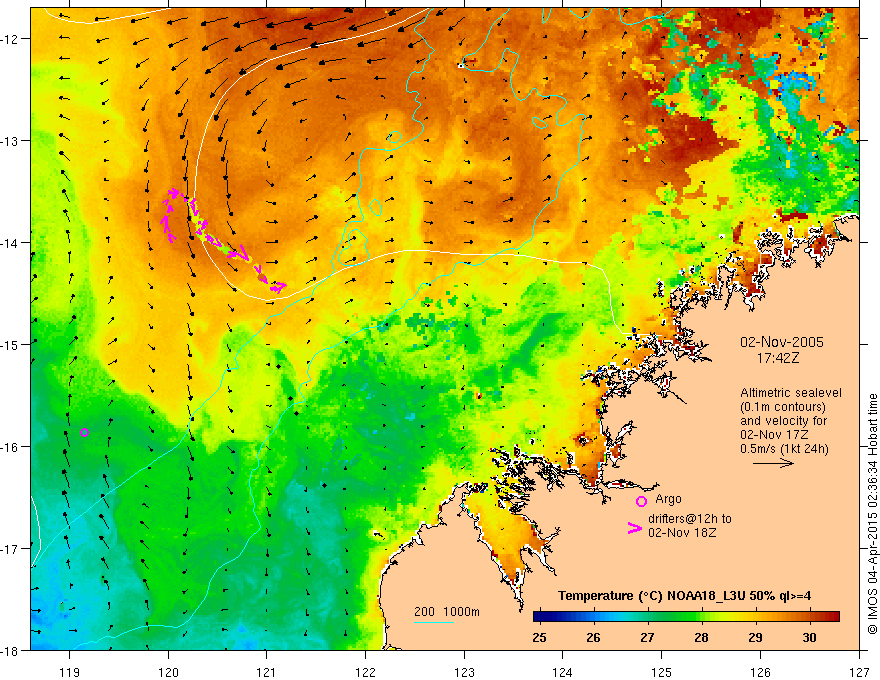Click the latitude axis label -12

[x=11, y=39]
